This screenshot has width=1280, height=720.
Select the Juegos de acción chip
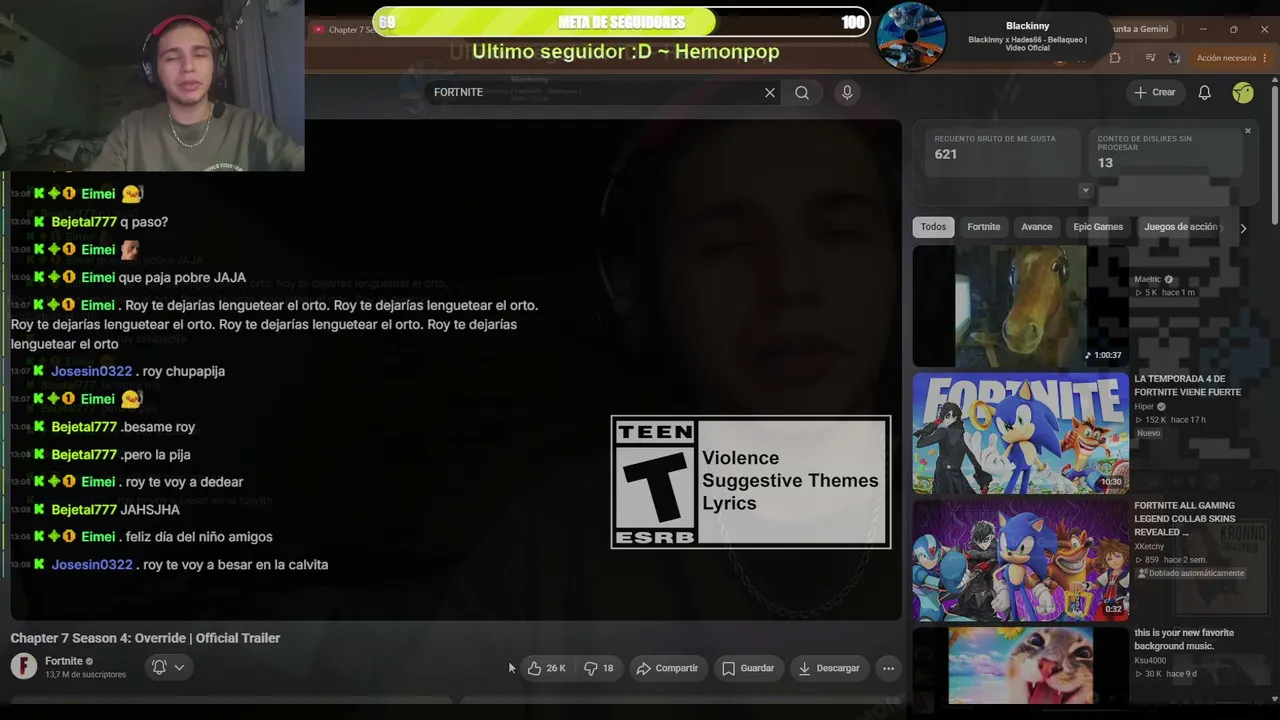(x=1181, y=227)
